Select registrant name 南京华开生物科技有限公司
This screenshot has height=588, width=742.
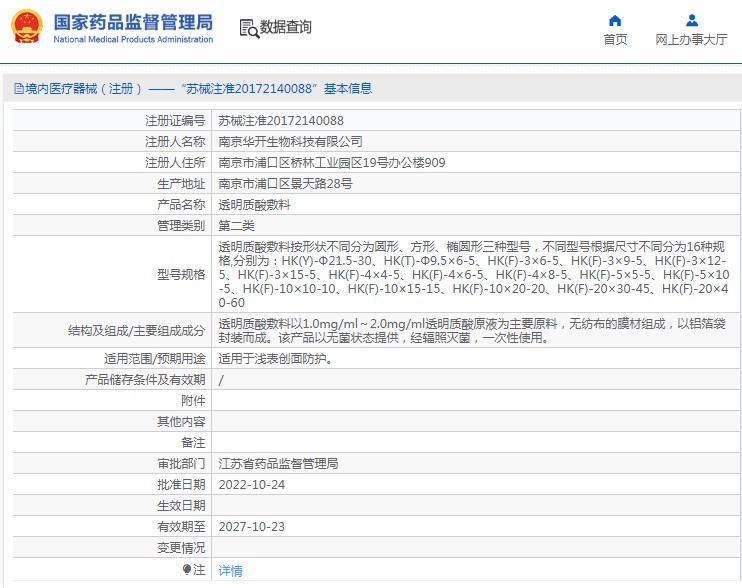(290, 141)
